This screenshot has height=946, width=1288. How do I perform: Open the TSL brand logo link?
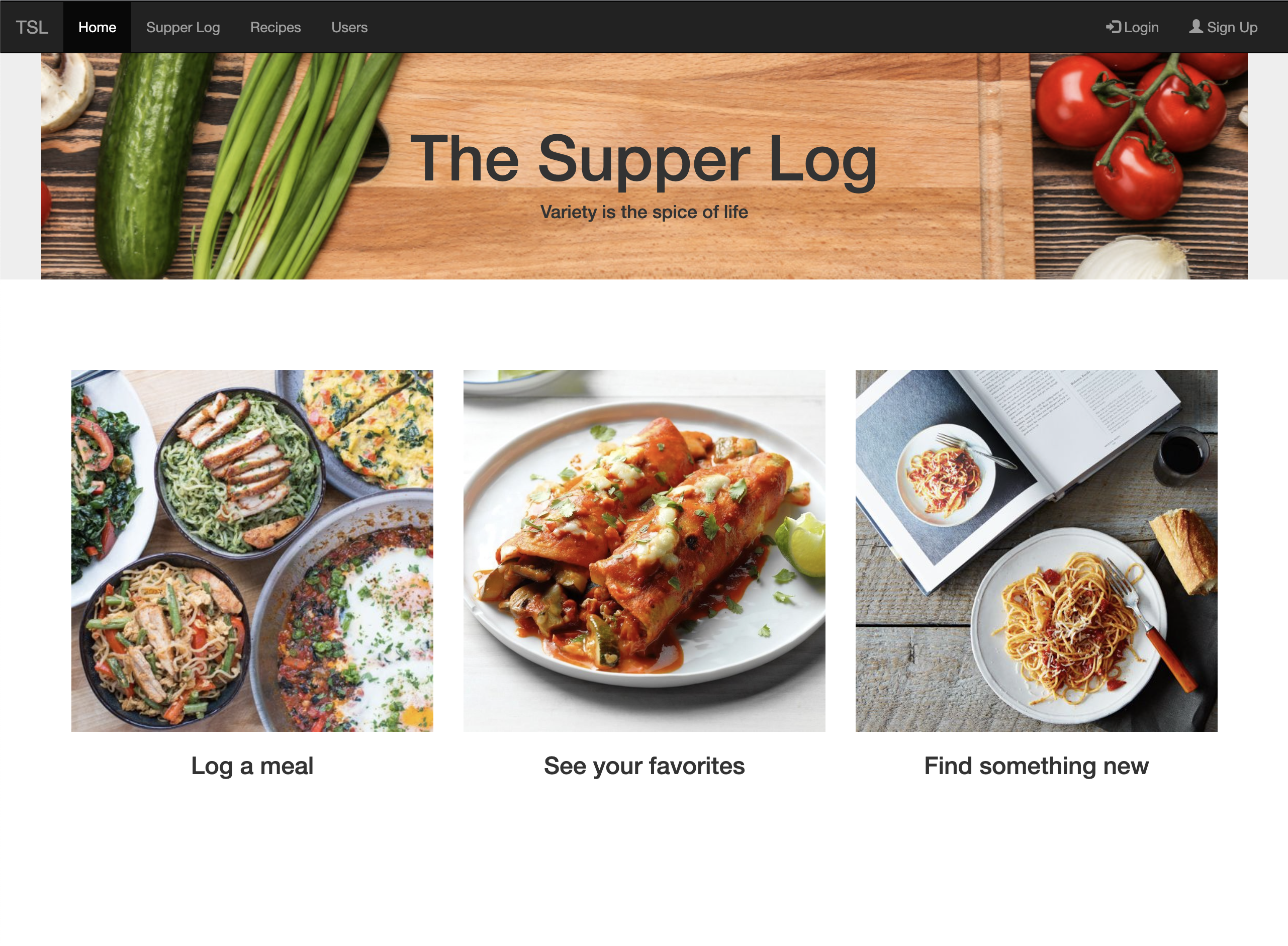tap(32, 28)
